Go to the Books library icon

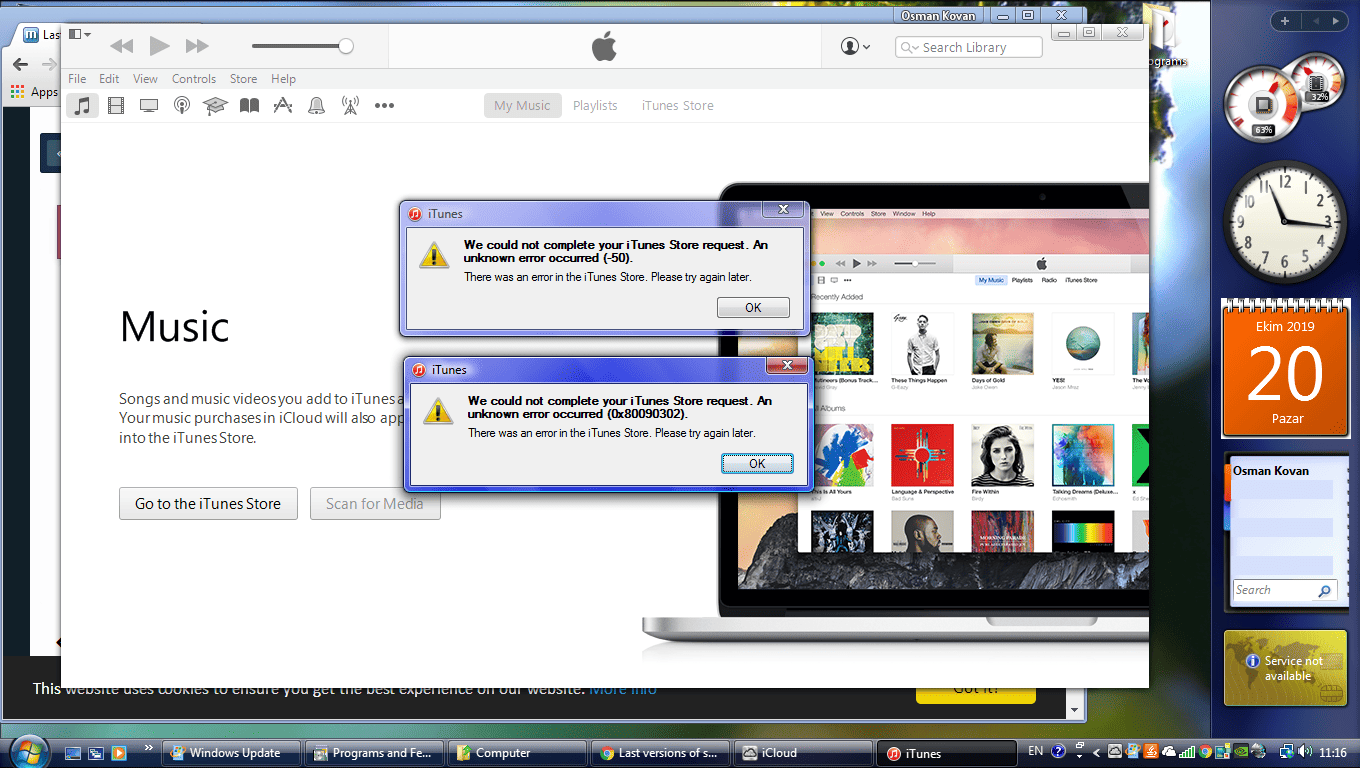(x=249, y=105)
